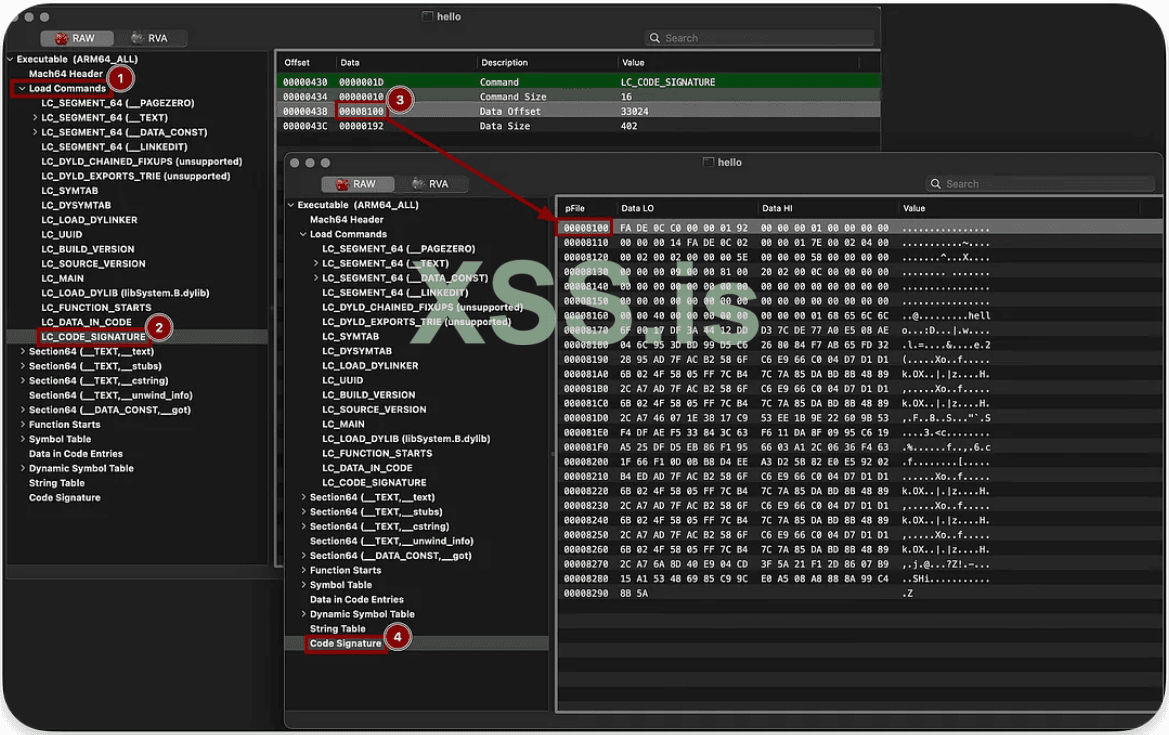Screen dimensions: 1169x735
Task: Click magnifier icon in front window search
Action: (936, 184)
